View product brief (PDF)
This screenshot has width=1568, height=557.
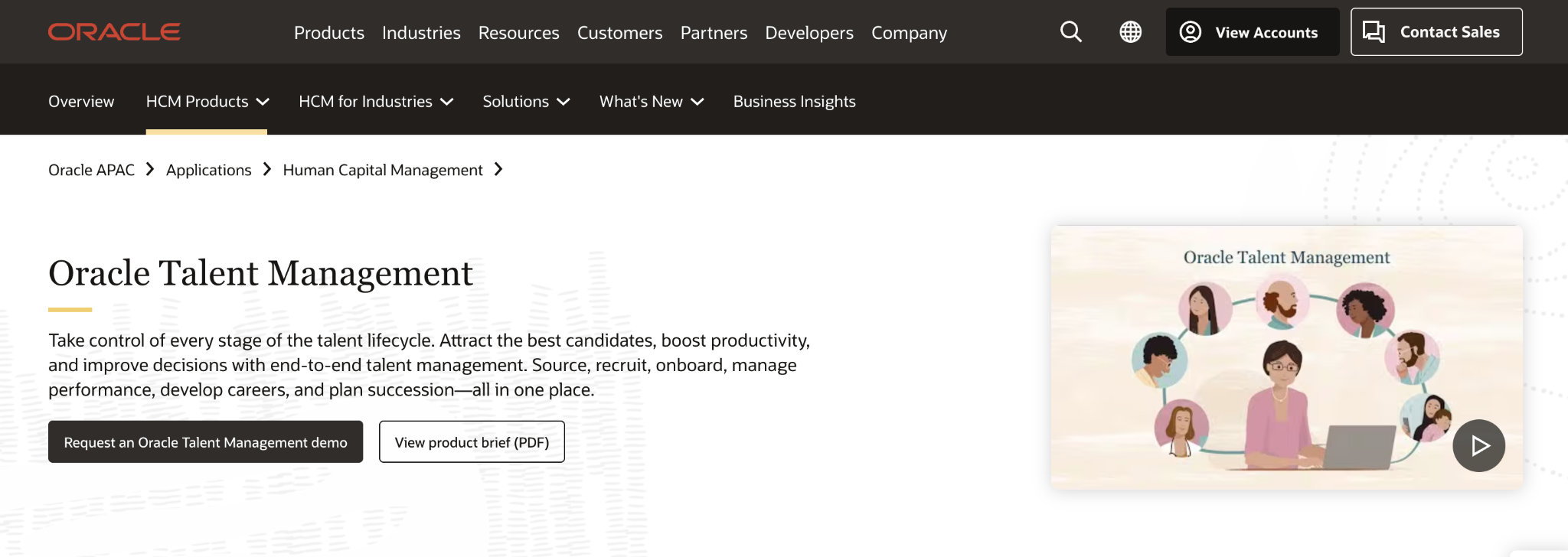tap(472, 441)
